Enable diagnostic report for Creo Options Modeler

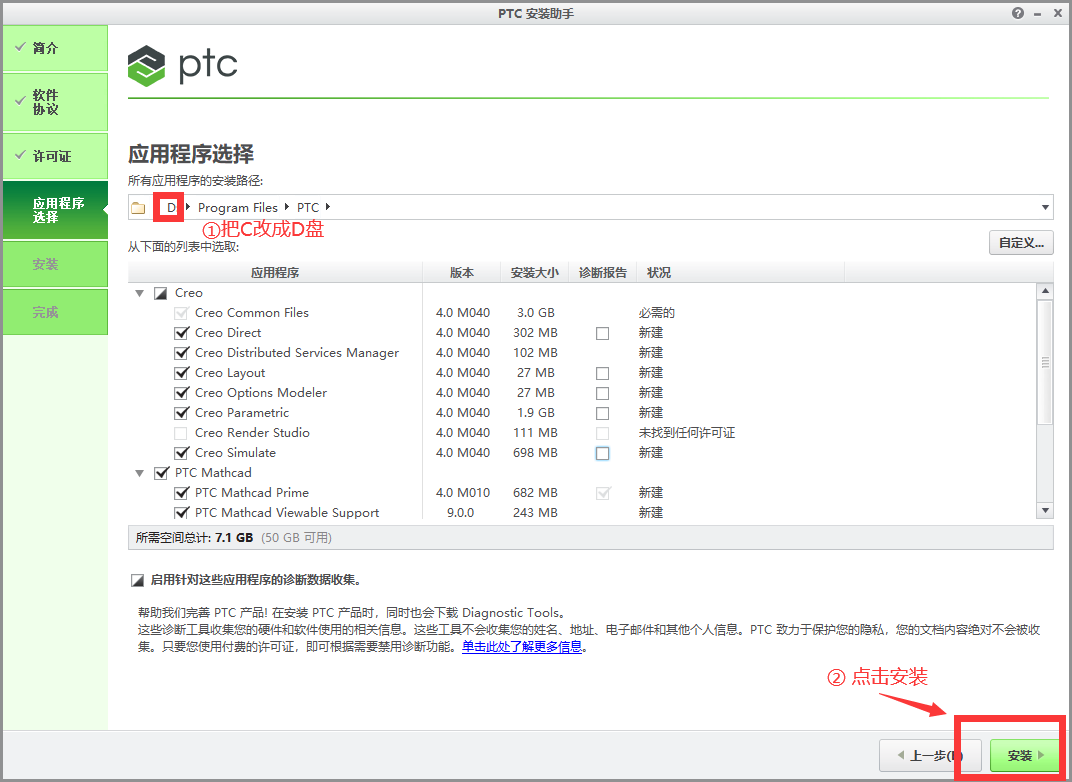tap(602, 394)
